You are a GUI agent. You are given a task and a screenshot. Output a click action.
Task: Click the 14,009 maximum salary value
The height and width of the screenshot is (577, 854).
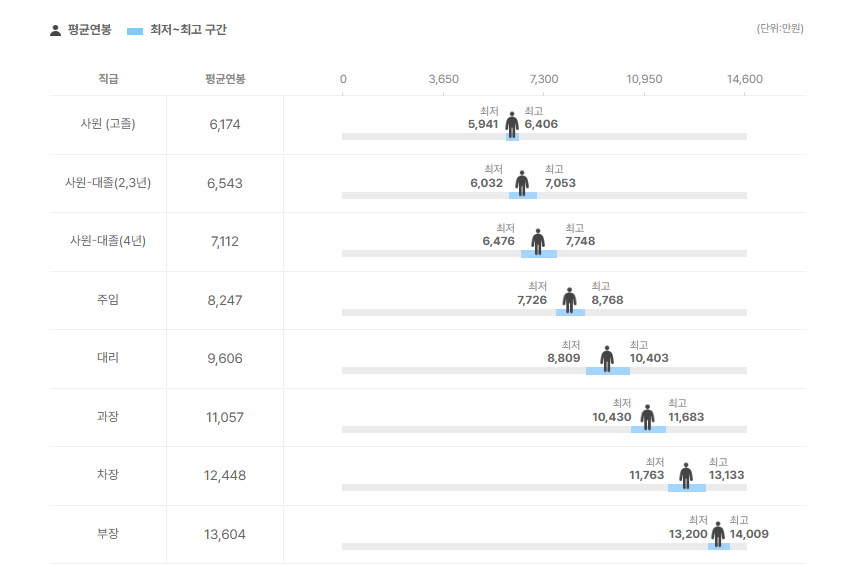pyautogui.click(x=749, y=534)
